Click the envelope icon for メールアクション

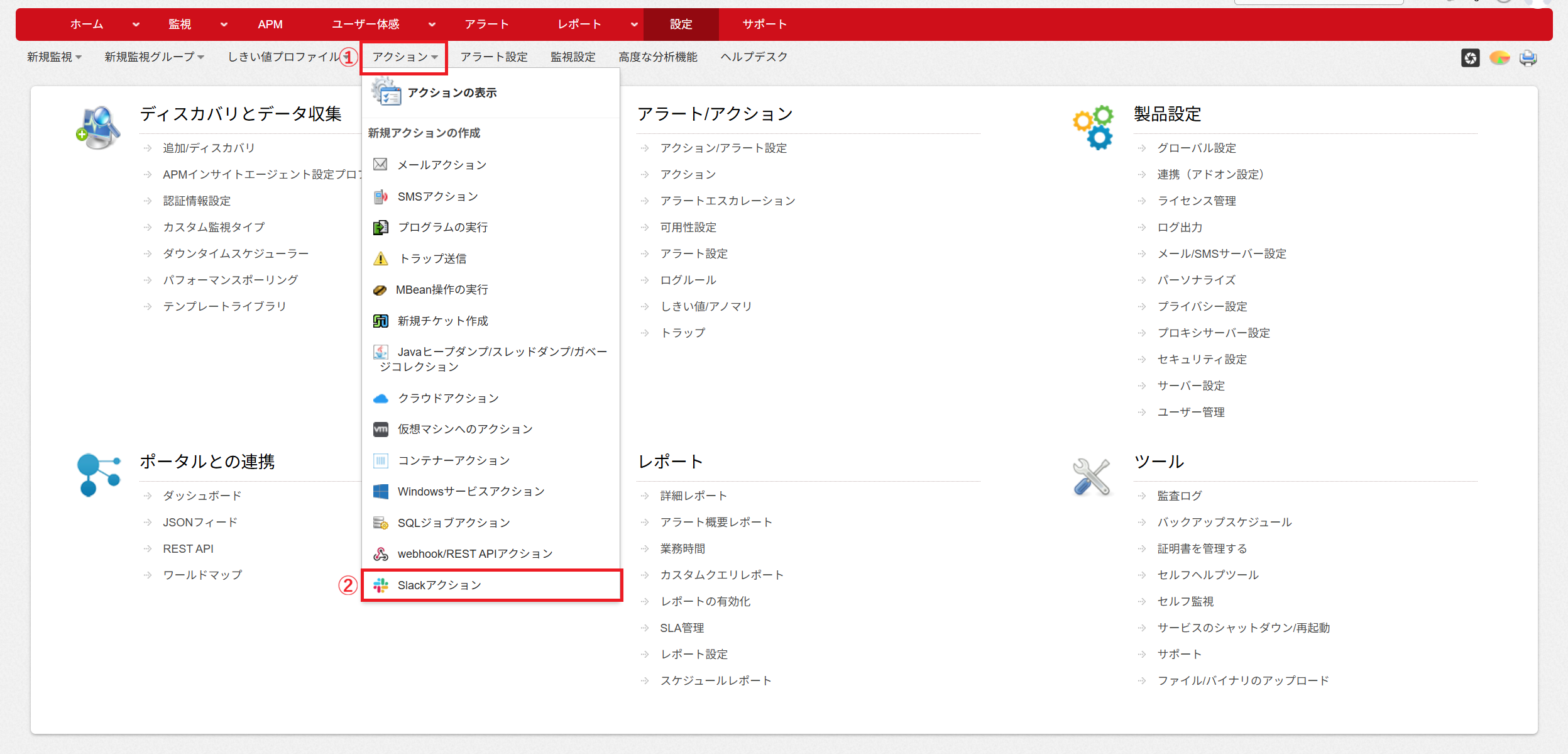380,165
